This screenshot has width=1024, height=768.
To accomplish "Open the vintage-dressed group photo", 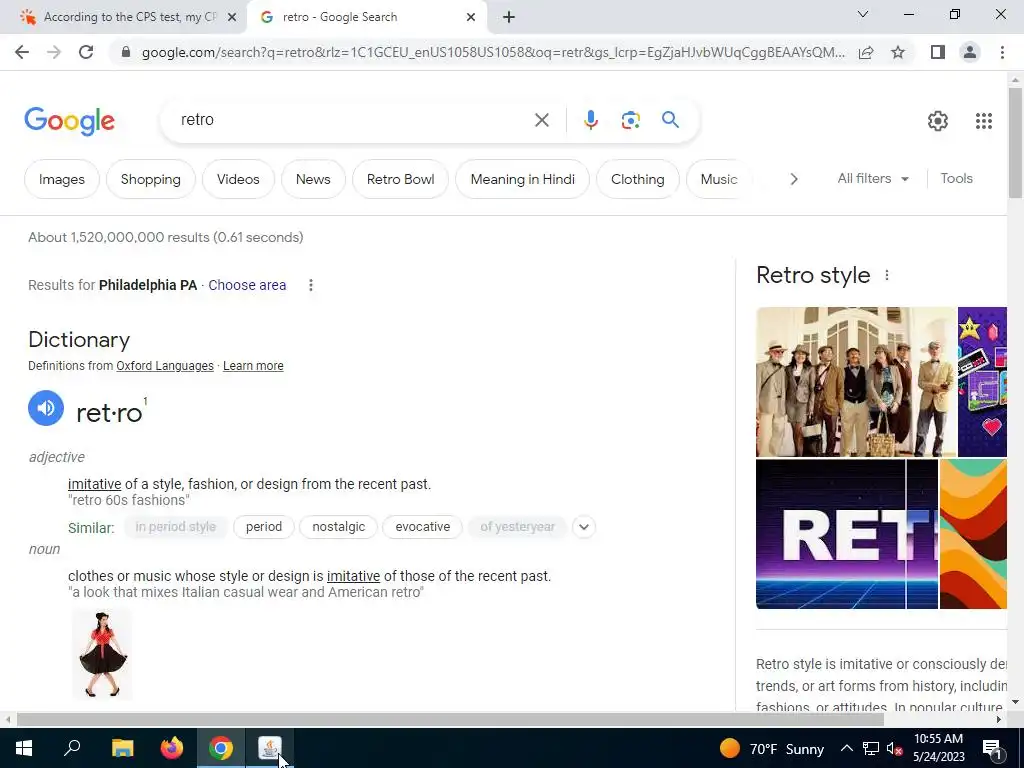I will [856, 382].
